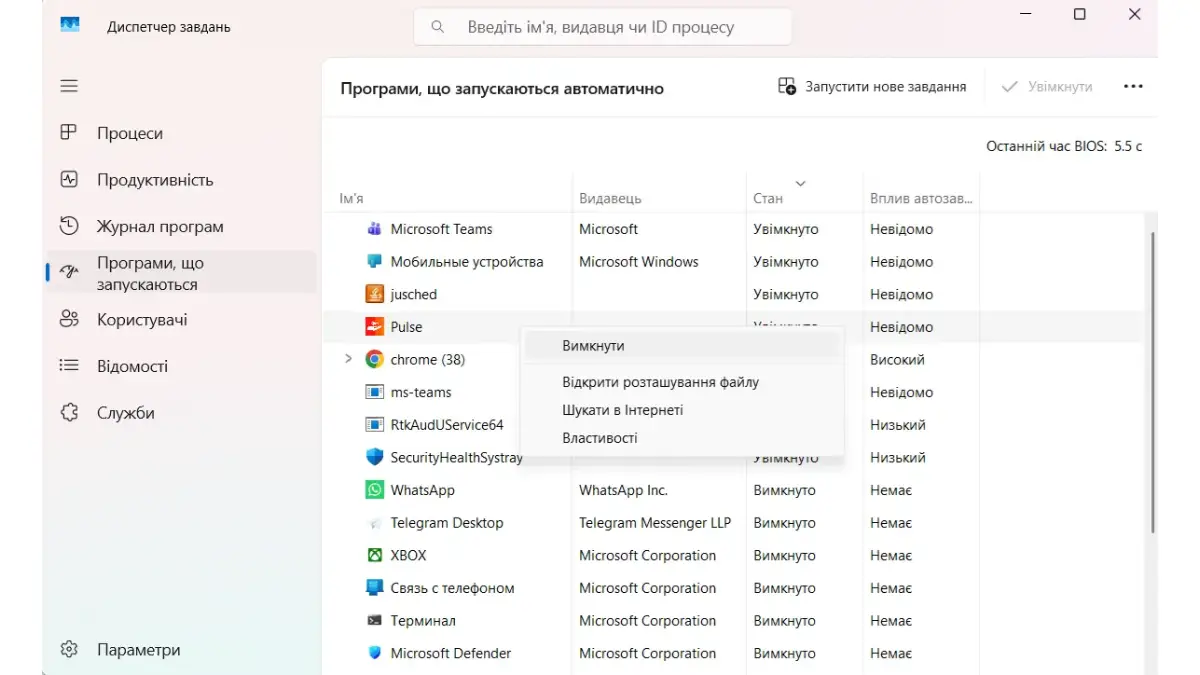
Task: Click the search magnifier icon
Action: 438,27
